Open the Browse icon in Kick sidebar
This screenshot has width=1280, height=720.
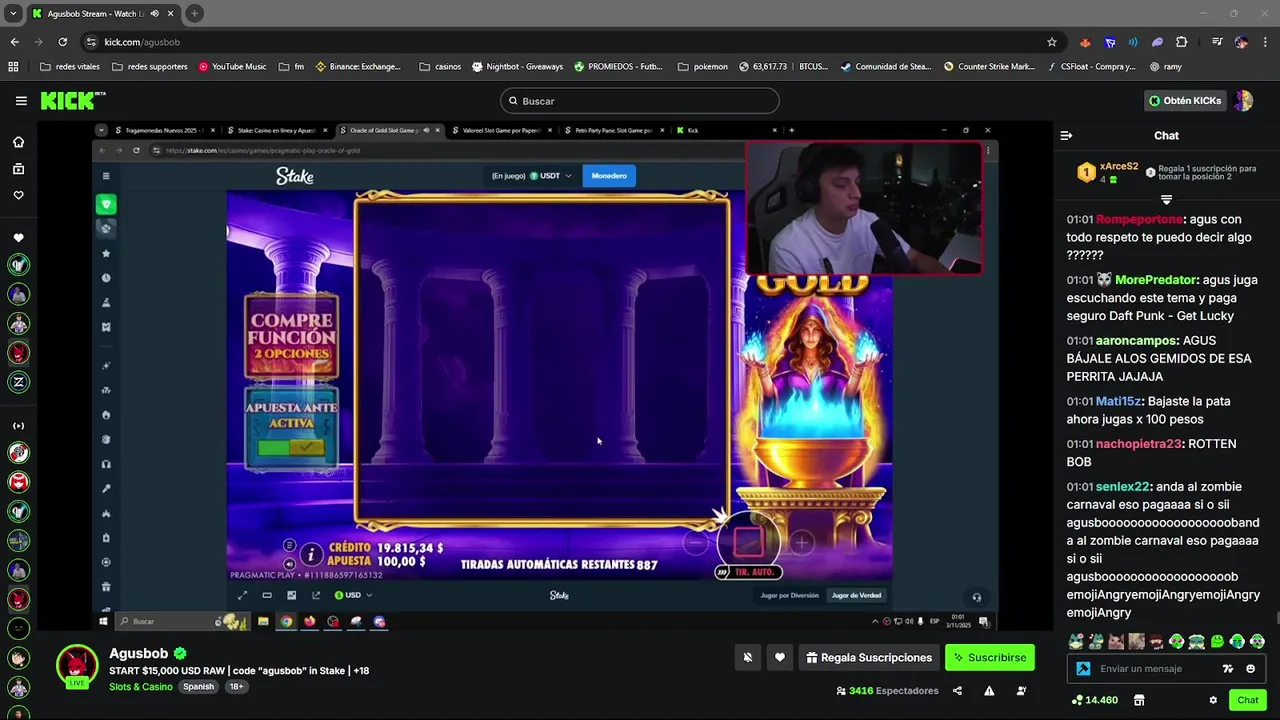click(x=18, y=169)
